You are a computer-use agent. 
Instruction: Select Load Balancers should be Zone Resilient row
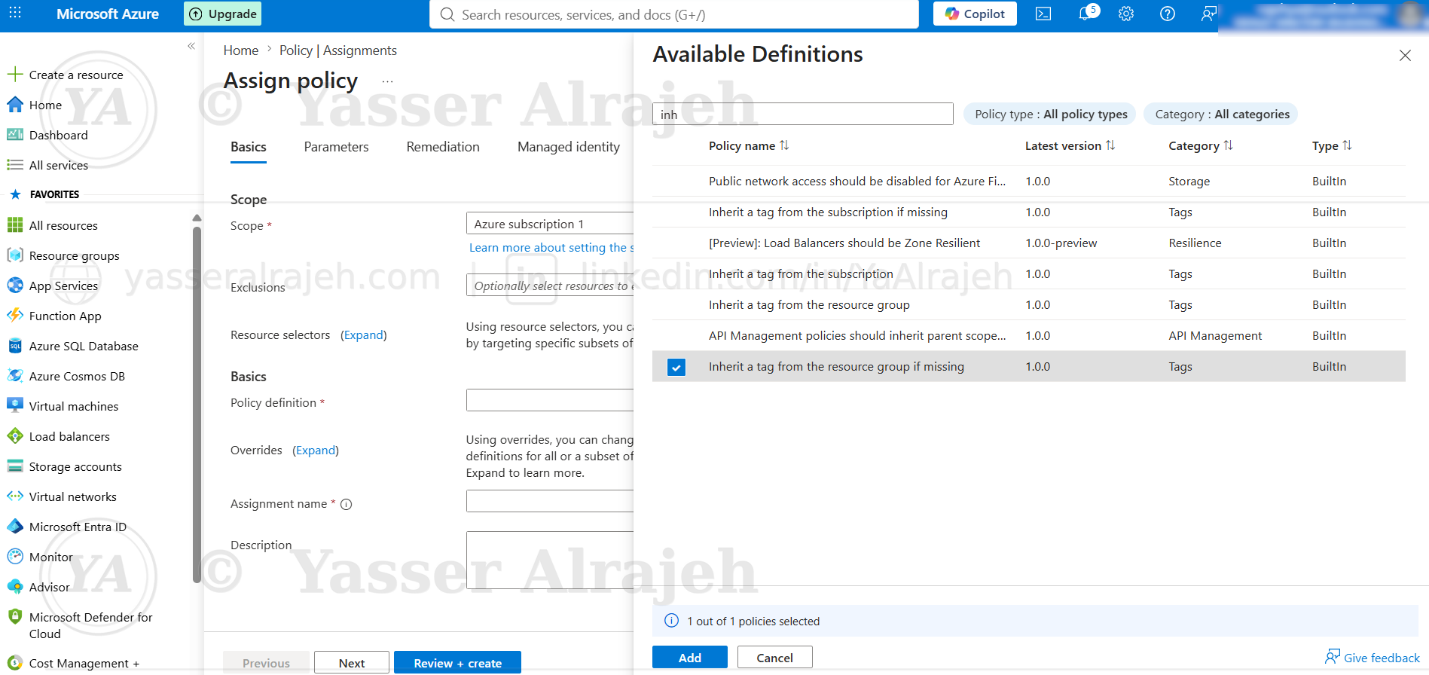pos(1029,243)
